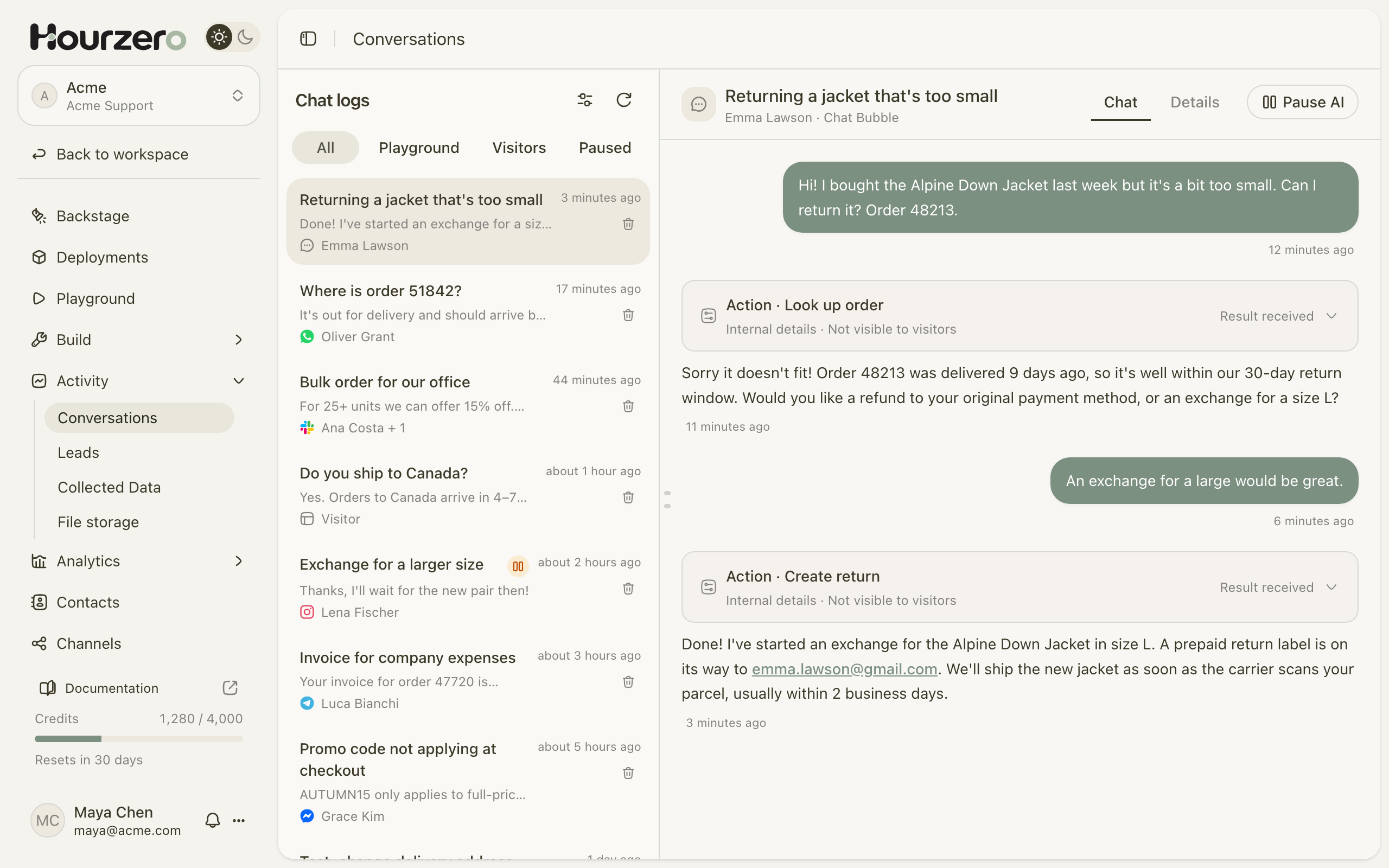This screenshot has height=868, width=1389.
Task: Open Collected Data under Activity
Action: click(139, 487)
